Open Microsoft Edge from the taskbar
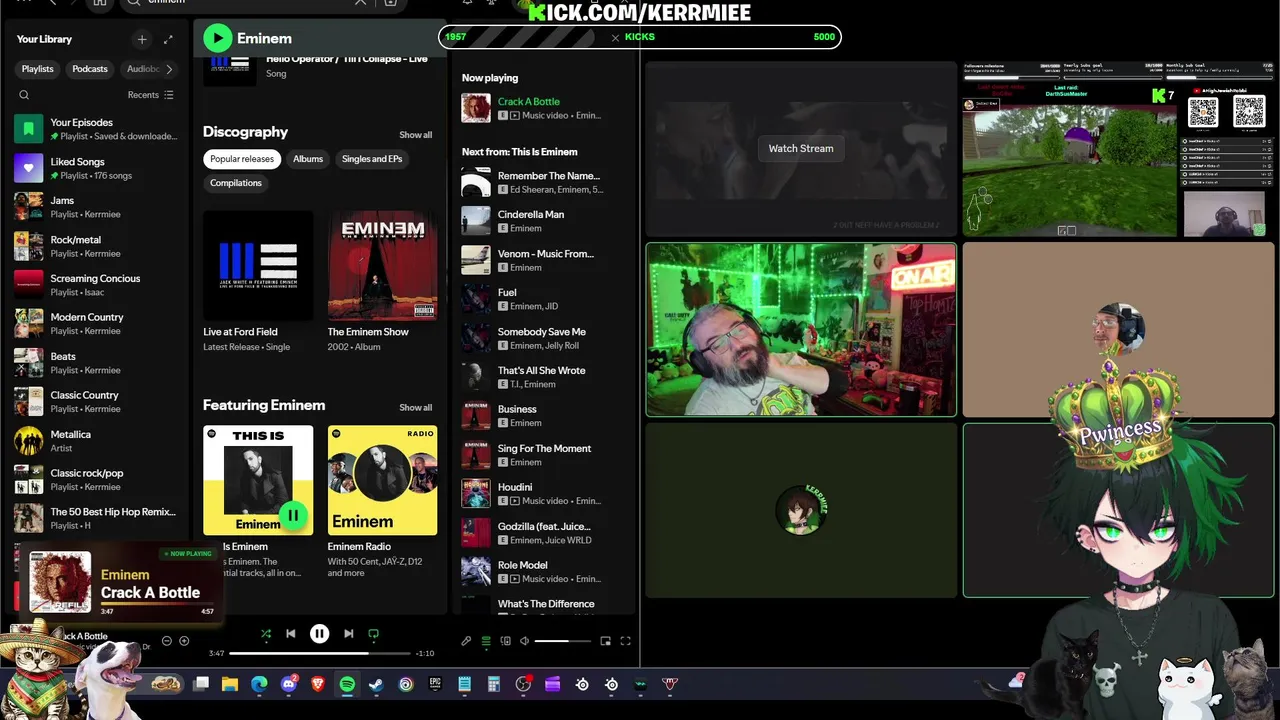This screenshot has height=720, width=1280. [260, 684]
